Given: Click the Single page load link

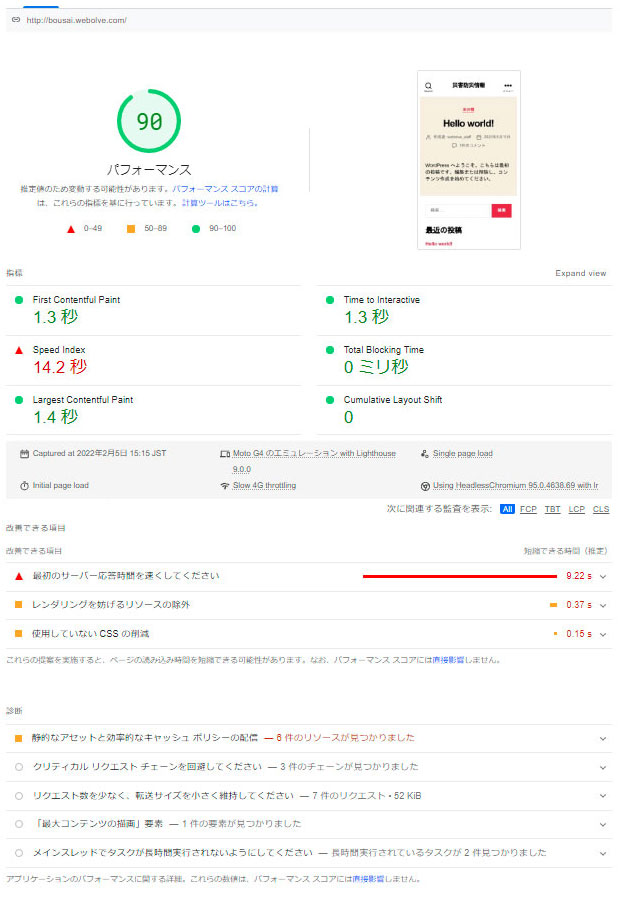Looking at the screenshot, I should tap(462, 454).
